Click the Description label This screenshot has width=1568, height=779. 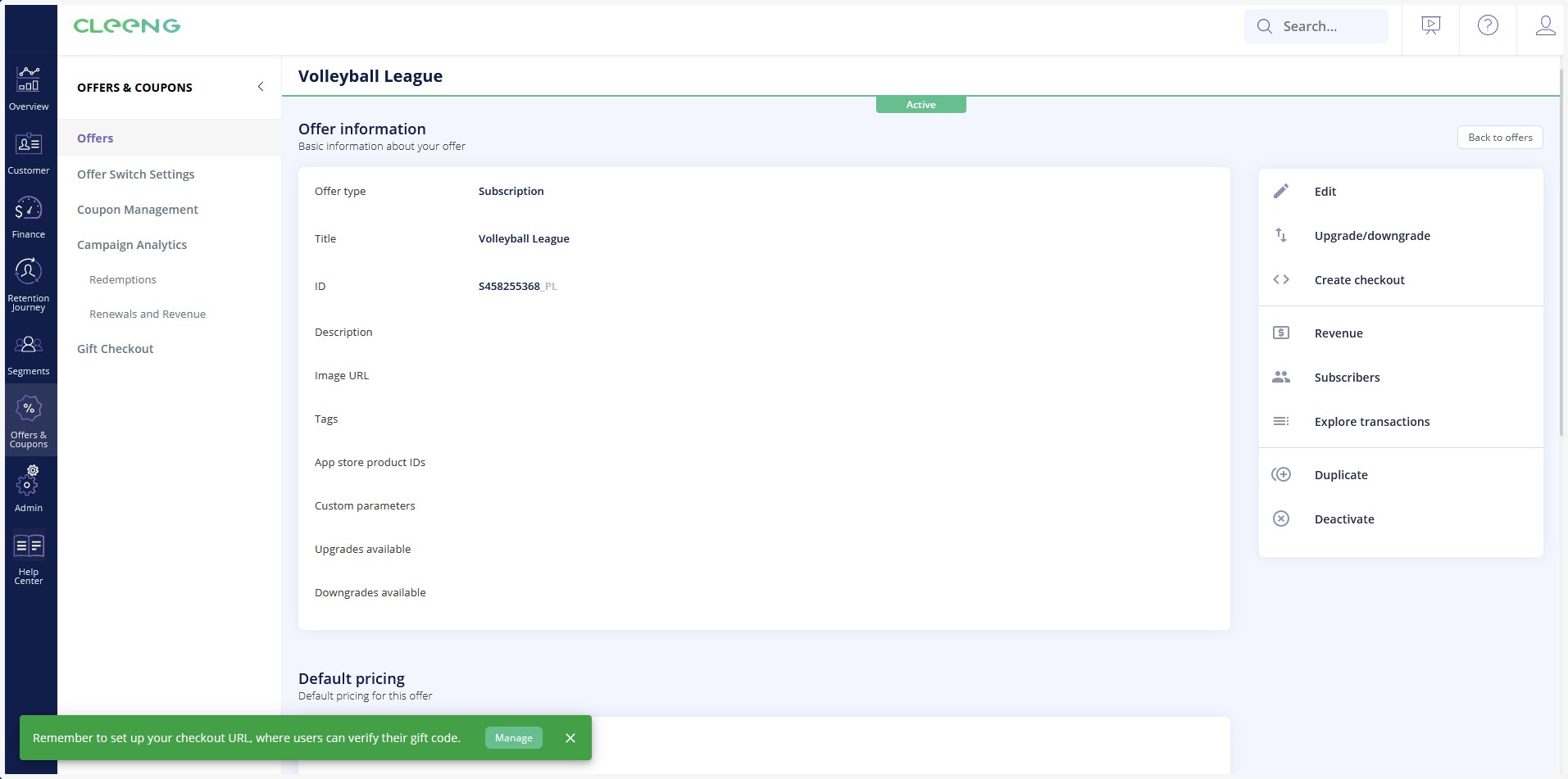343,333
